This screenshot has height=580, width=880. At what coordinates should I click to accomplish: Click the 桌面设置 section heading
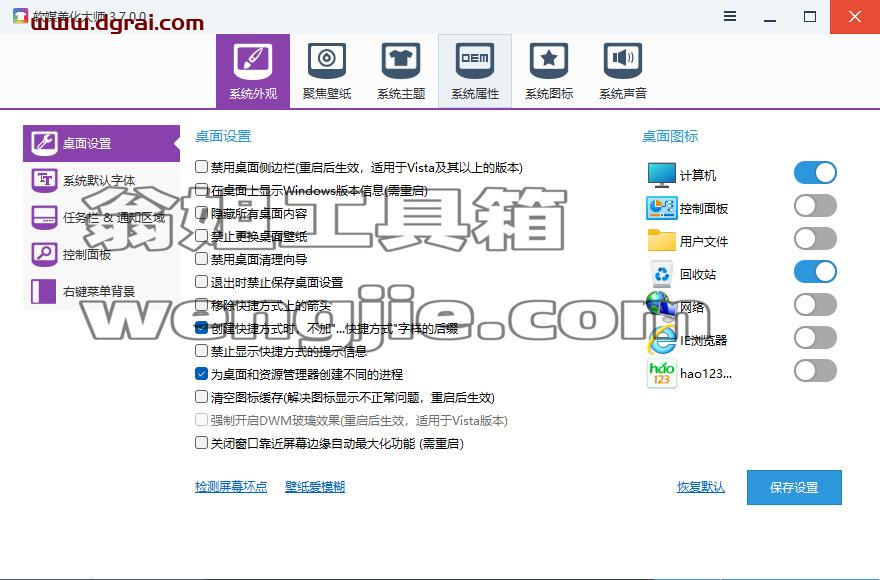223,136
